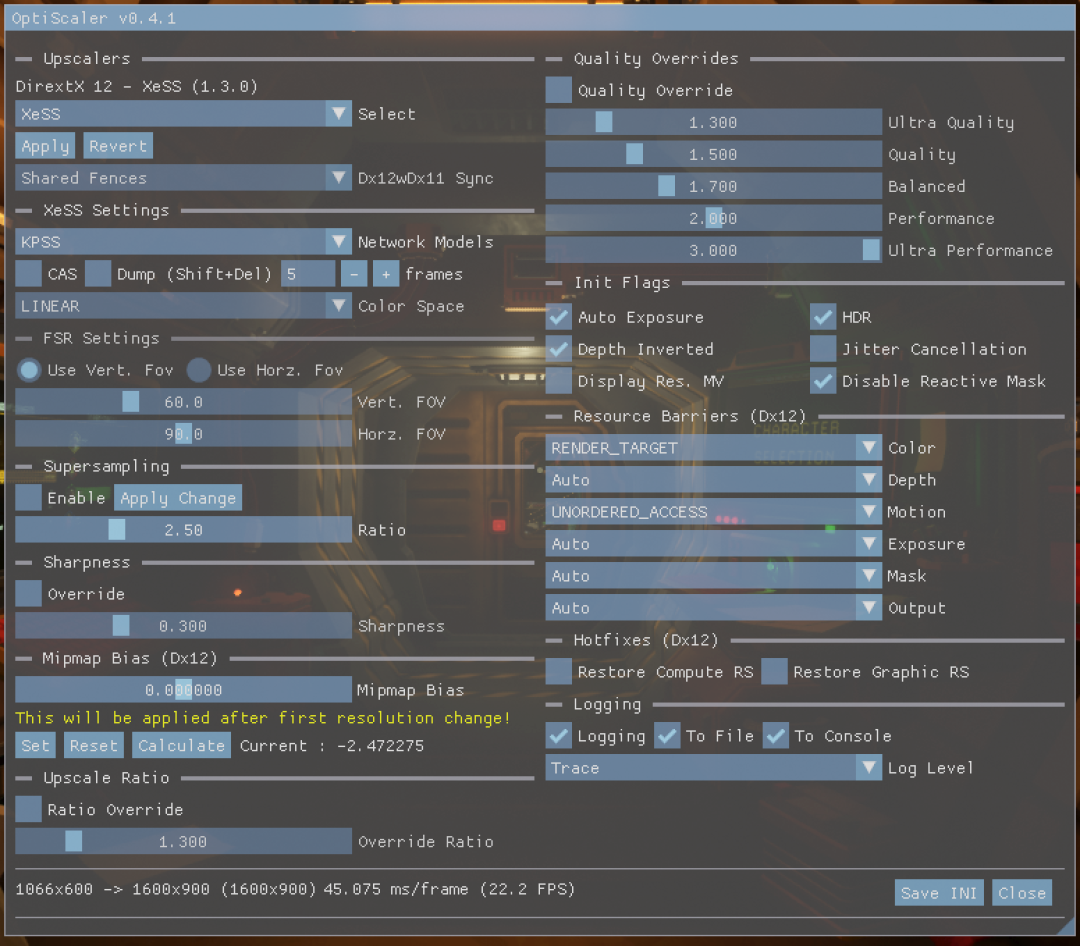Image resolution: width=1080 pixels, height=946 pixels.
Task: Toggle the Restore Graphic RS checkbox
Action: [774, 672]
